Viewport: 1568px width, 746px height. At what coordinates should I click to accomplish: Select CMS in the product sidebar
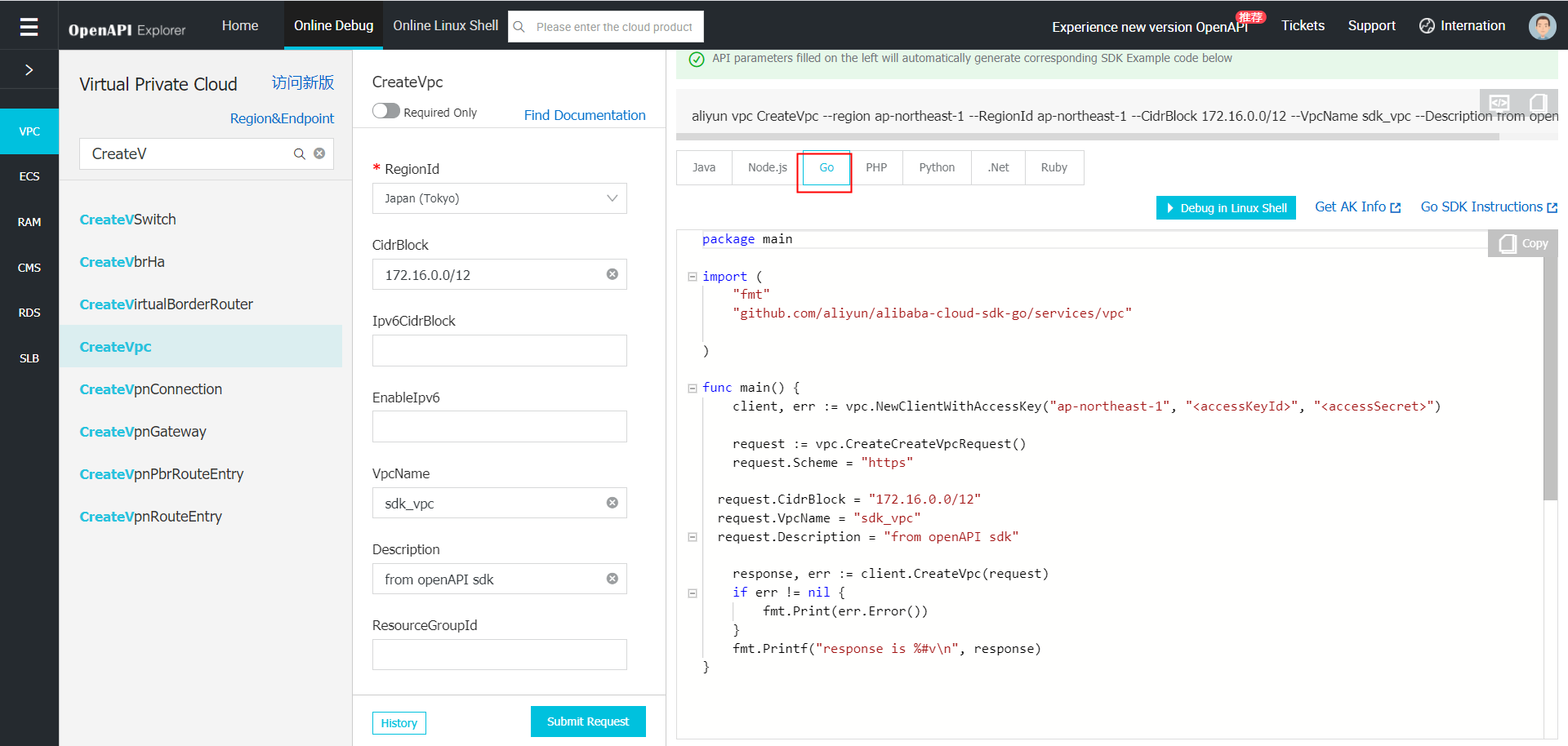point(29,268)
